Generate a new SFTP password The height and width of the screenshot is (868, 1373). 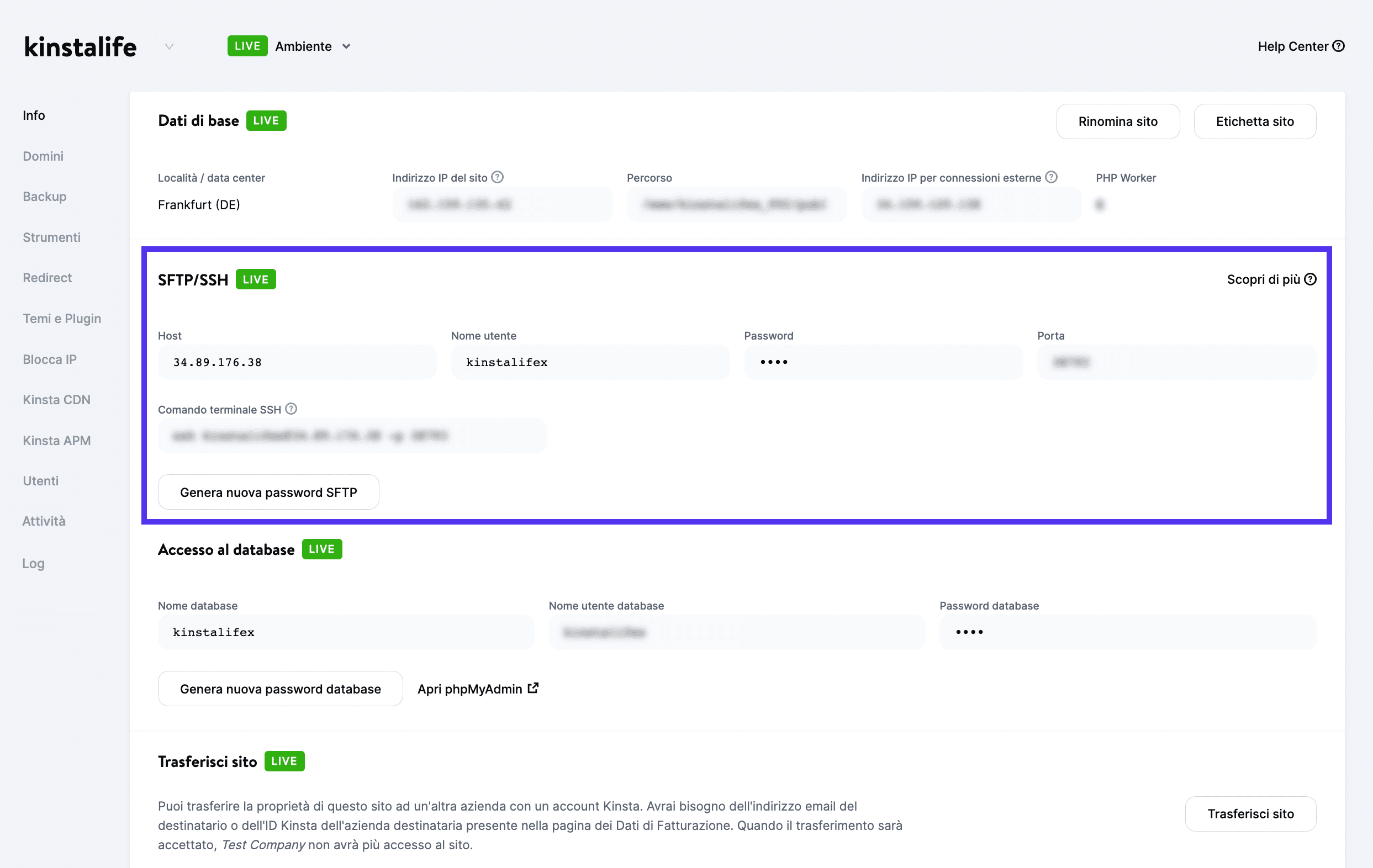coord(268,492)
